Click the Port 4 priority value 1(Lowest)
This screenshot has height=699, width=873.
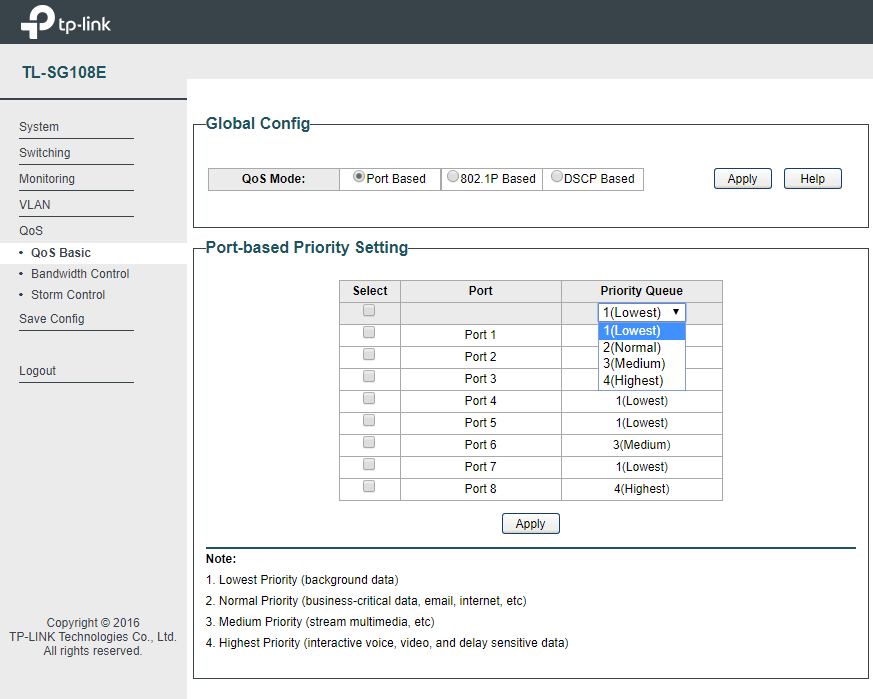pos(642,401)
